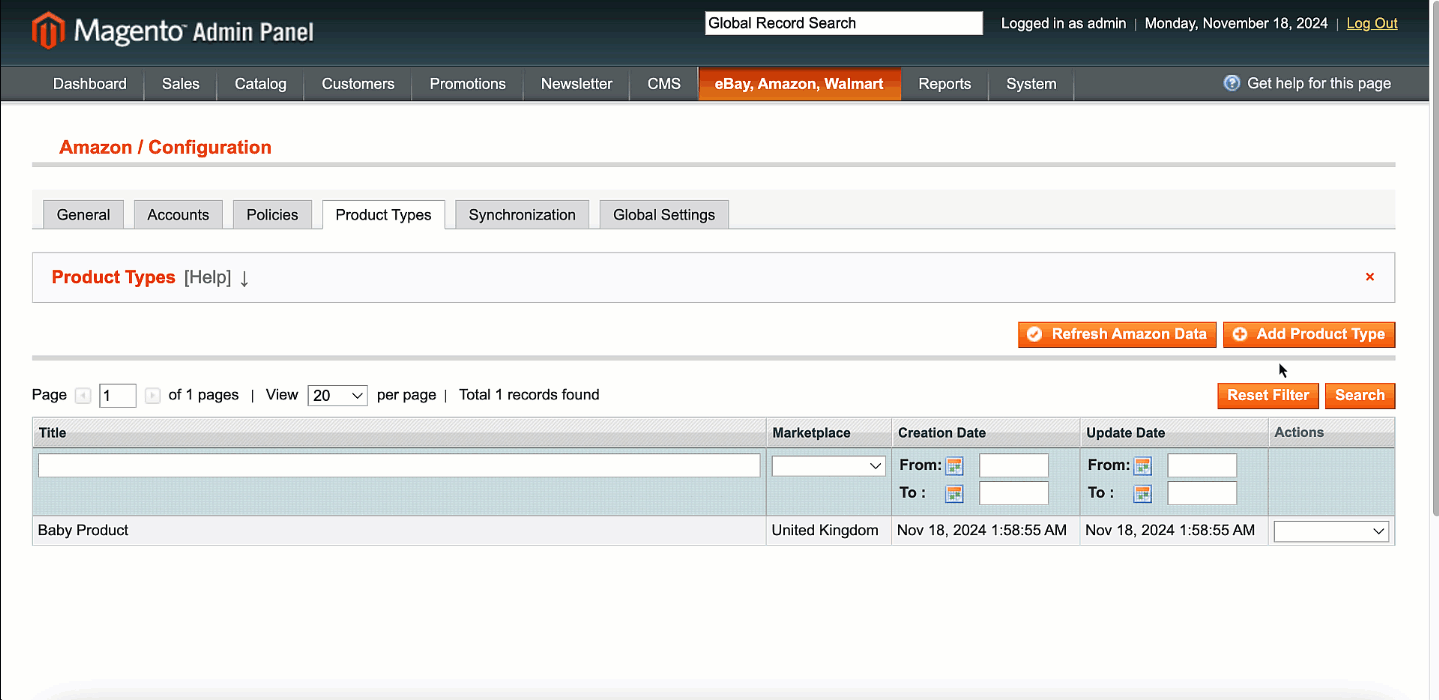The image size is (1439, 700).
Task: Click the Magento logo icon
Action: click(x=47, y=31)
